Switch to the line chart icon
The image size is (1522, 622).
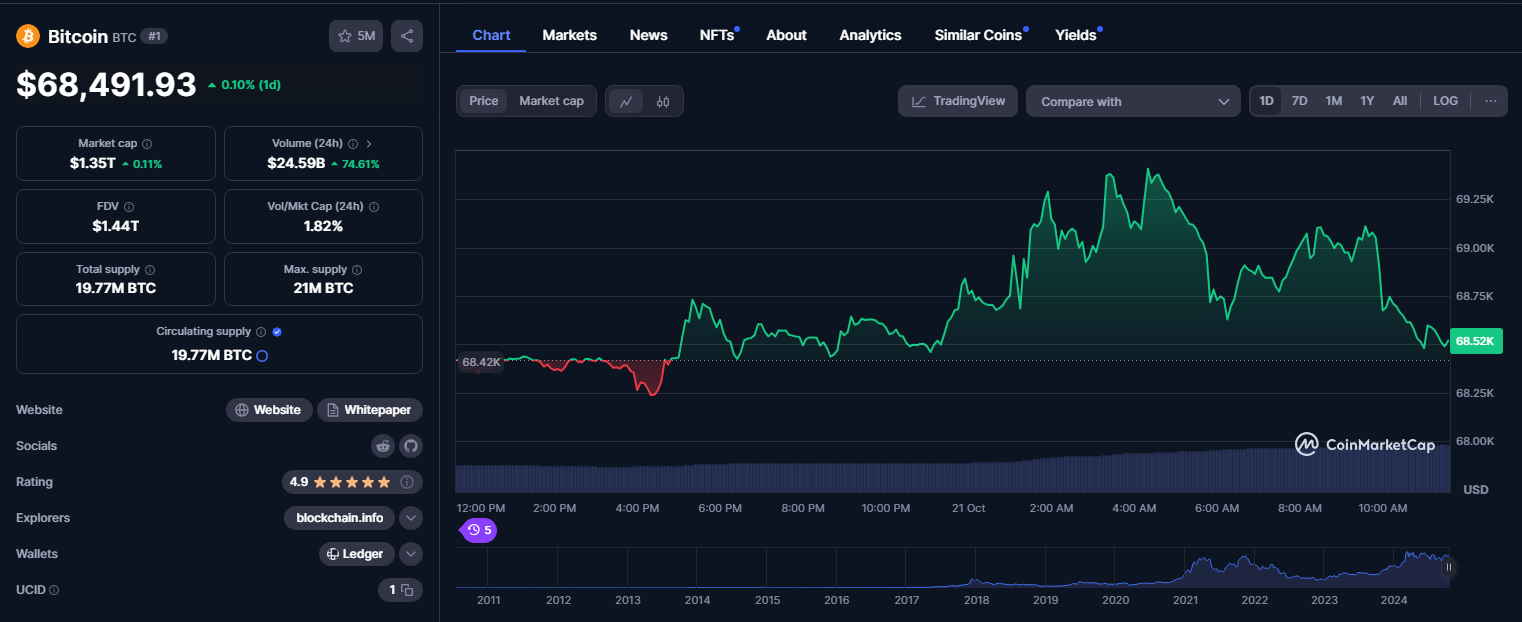(626, 101)
